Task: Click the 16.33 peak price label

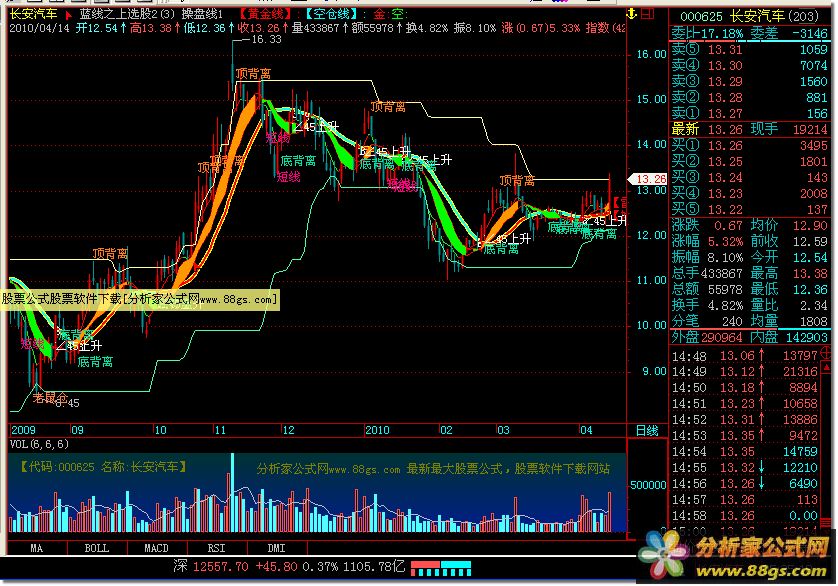Action: tap(264, 40)
